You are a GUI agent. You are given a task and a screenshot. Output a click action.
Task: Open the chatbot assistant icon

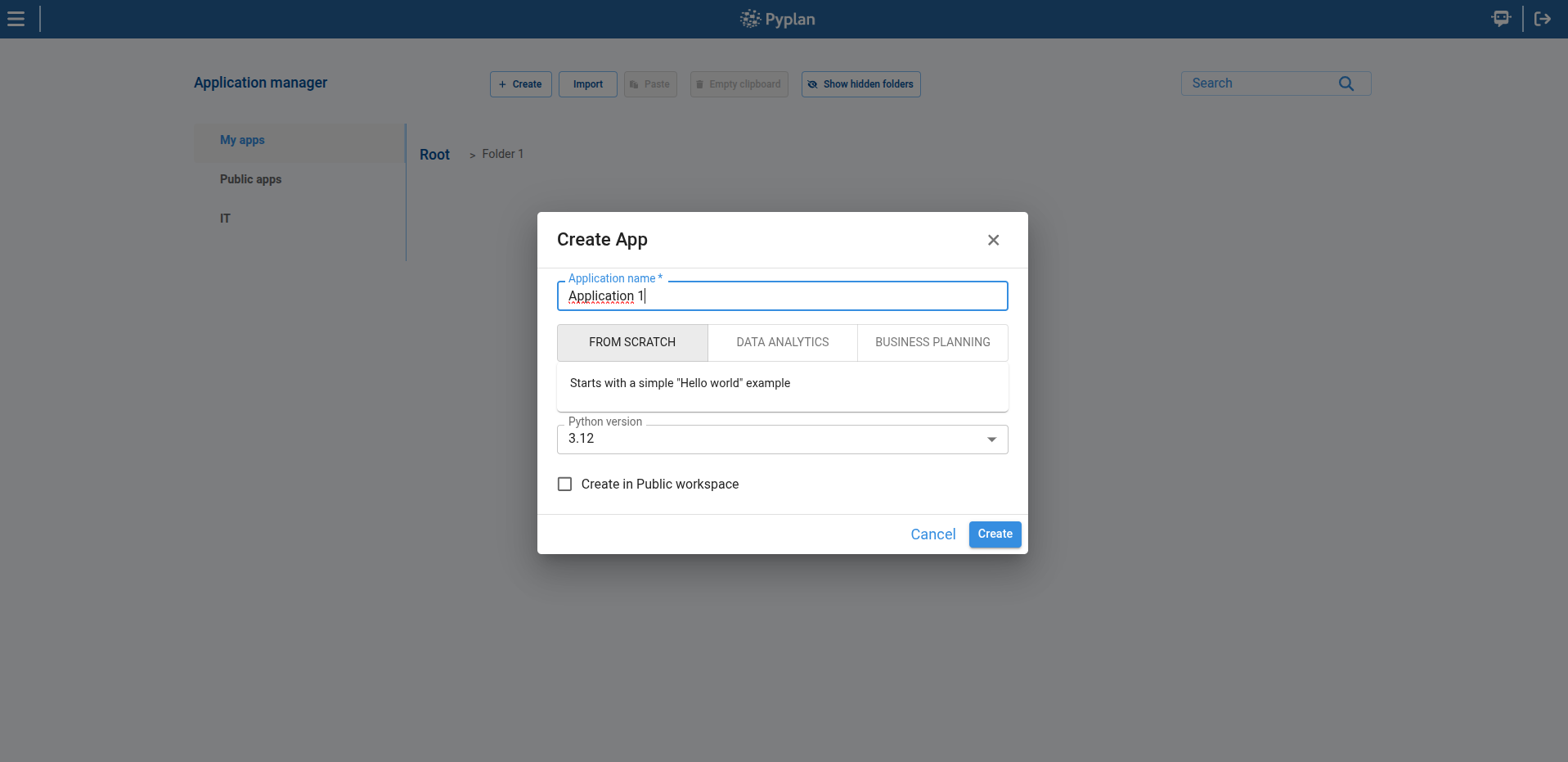point(1500,18)
